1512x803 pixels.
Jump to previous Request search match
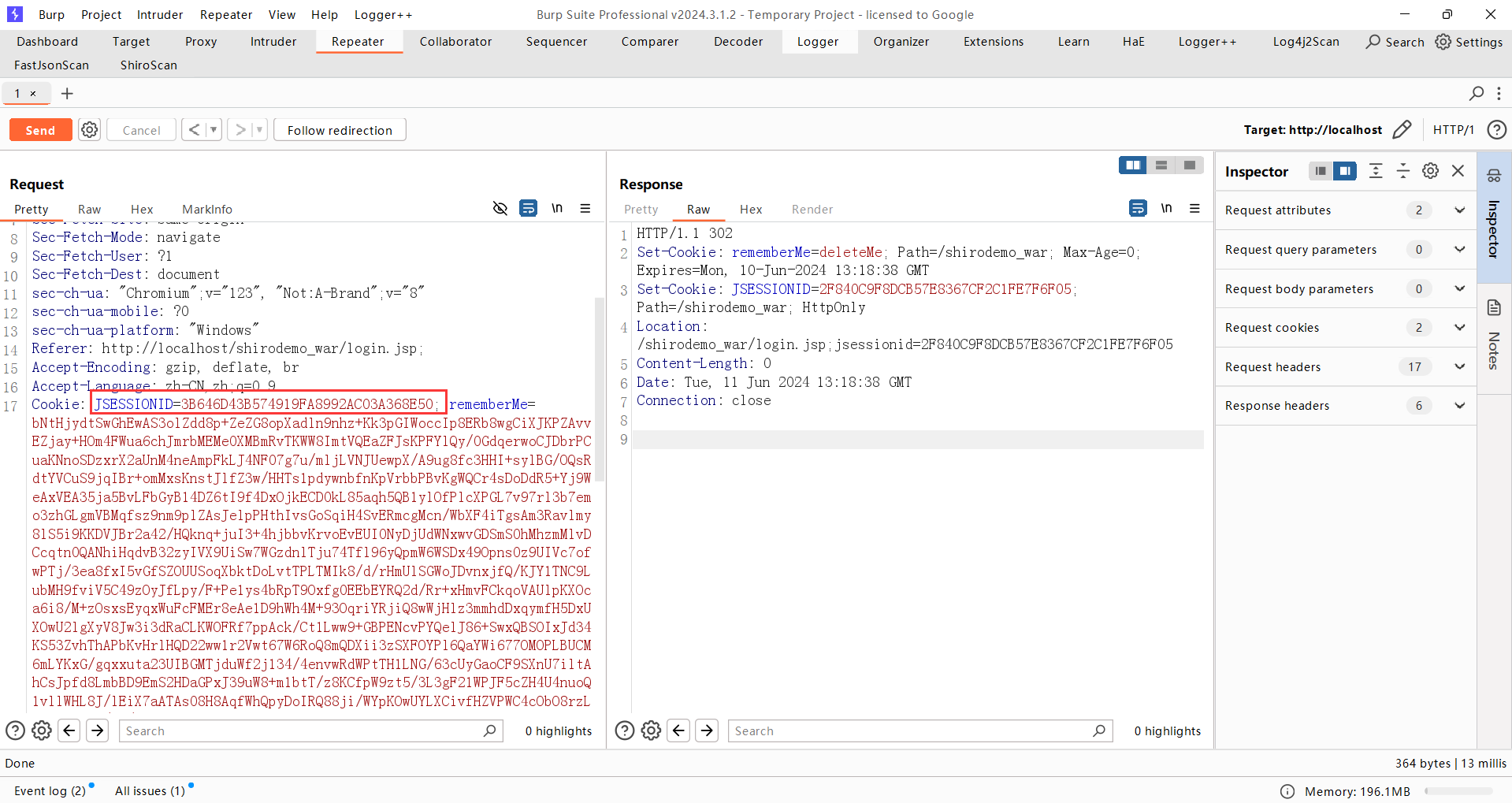69,731
